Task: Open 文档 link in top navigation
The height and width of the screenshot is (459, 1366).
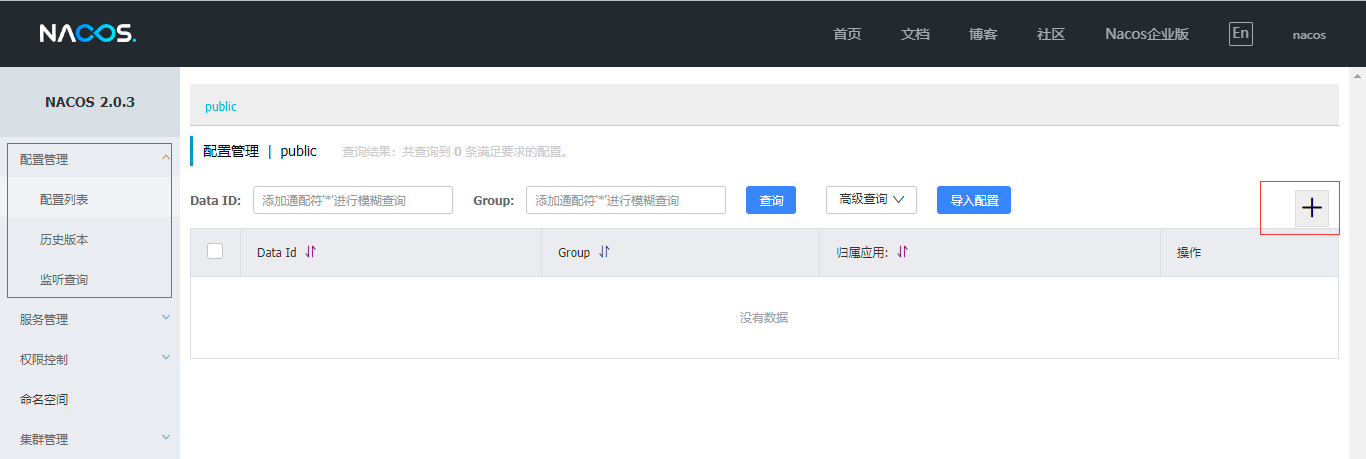Action: (915, 34)
